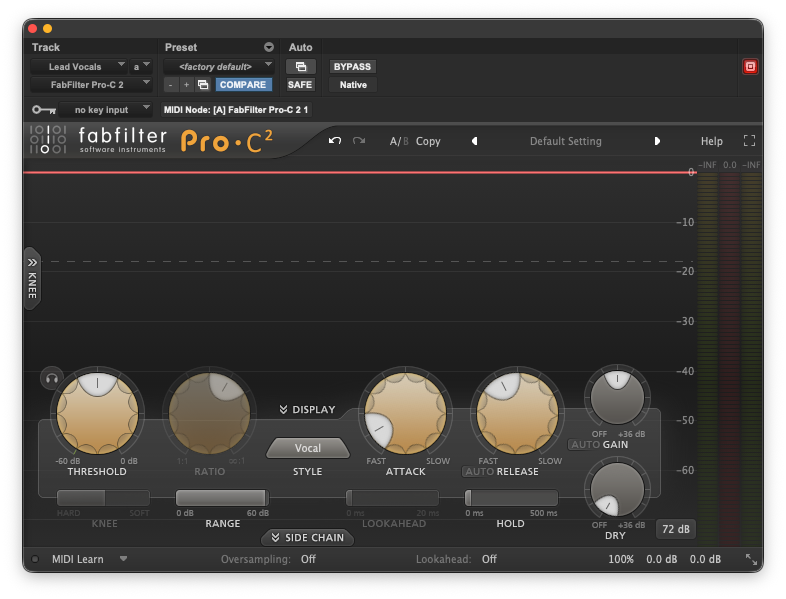
Task: Toggle A/B state switch
Action: pyautogui.click(x=399, y=141)
